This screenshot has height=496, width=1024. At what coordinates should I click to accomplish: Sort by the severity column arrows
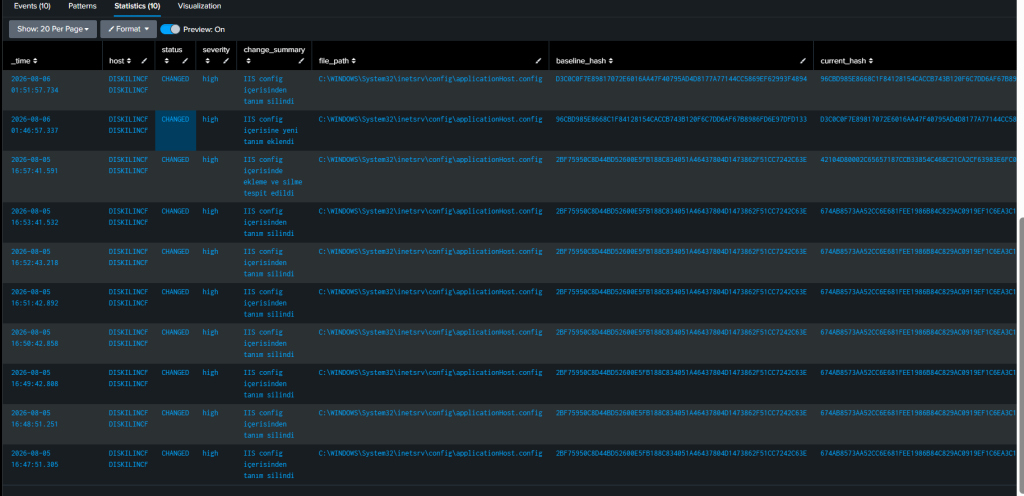[x=207, y=61]
